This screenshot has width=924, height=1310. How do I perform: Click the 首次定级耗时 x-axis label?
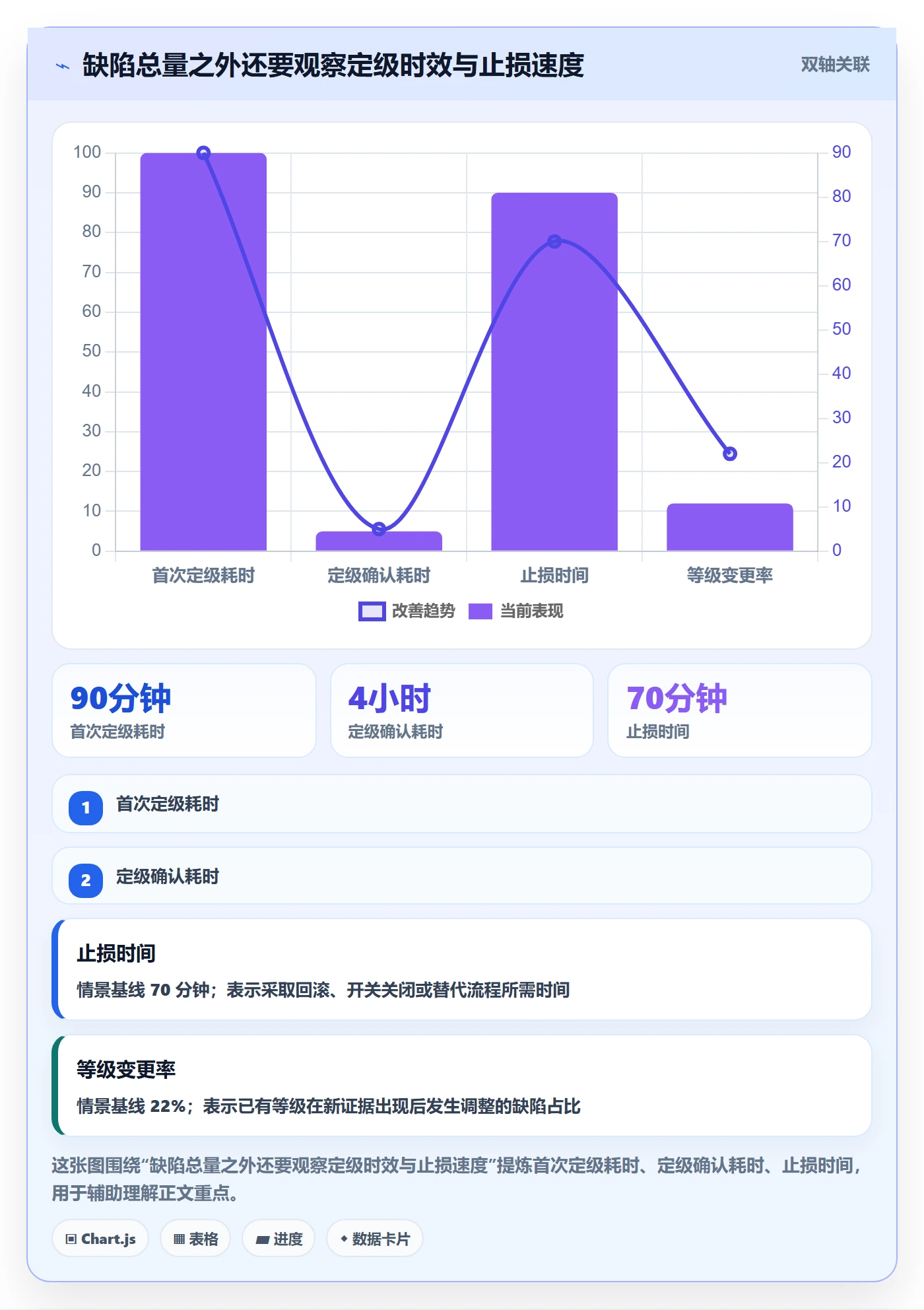tap(203, 576)
